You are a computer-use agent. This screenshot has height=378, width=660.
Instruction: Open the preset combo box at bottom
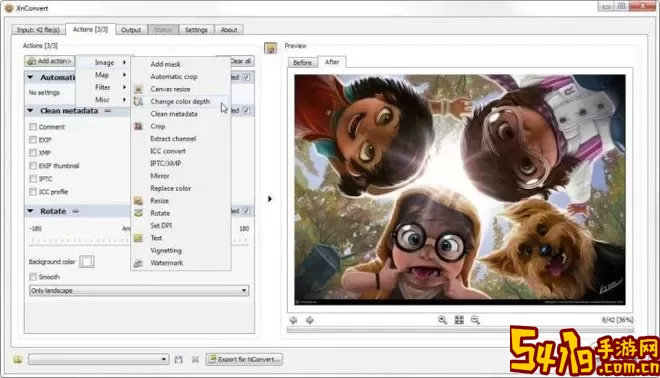(x=98, y=359)
